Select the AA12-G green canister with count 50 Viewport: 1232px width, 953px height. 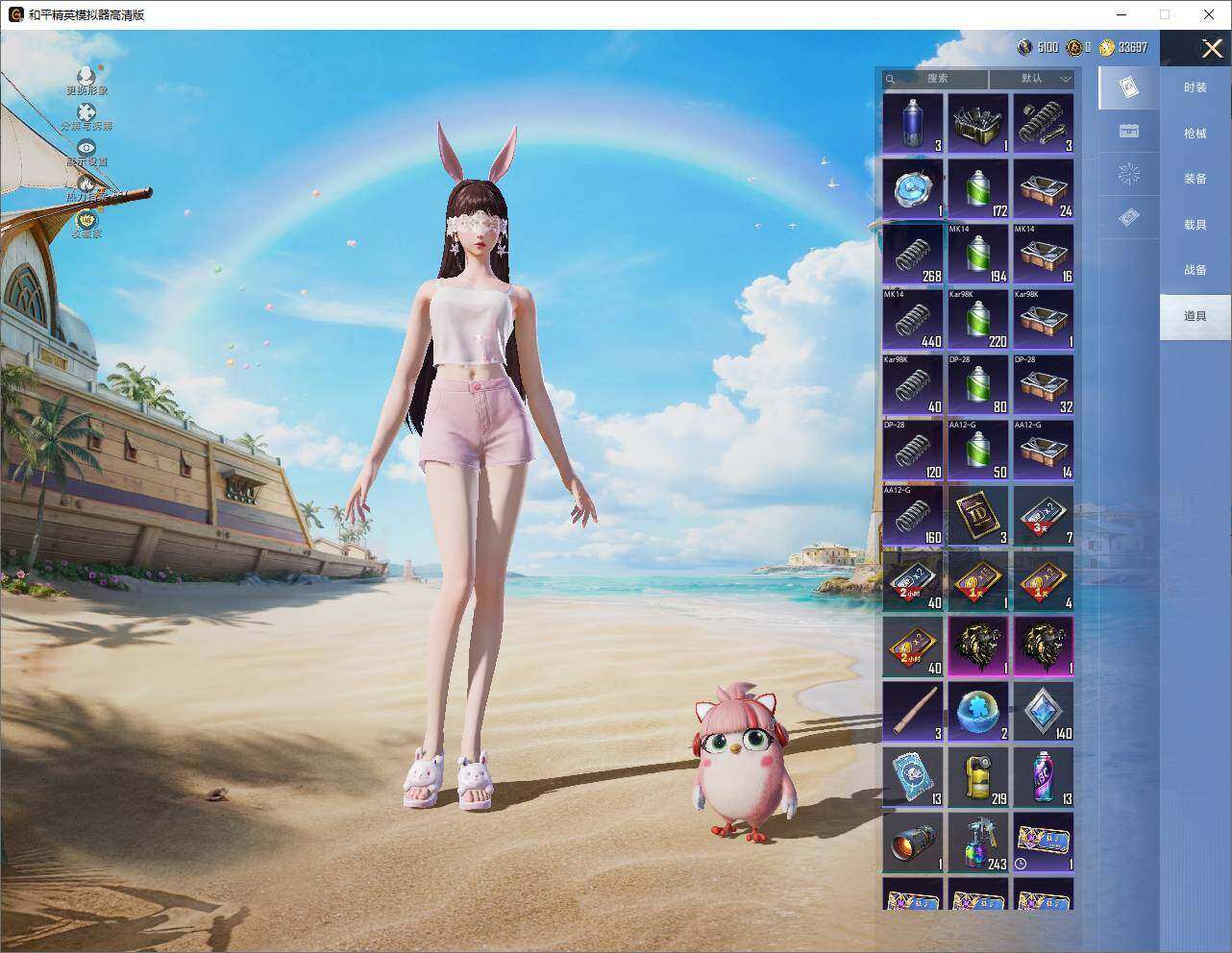coord(978,451)
